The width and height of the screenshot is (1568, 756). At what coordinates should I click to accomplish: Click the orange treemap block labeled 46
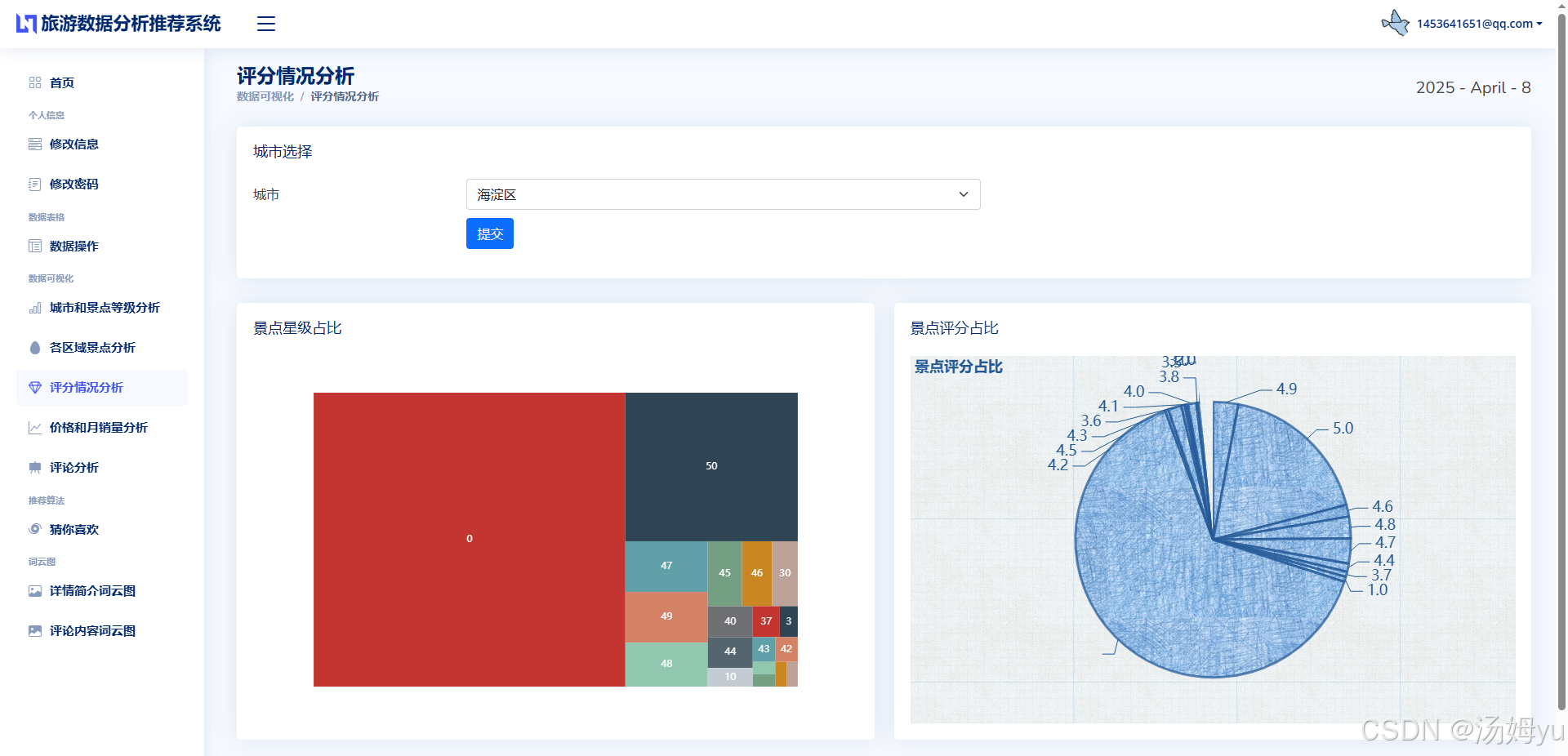pyautogui.click(x=757, y=573)
